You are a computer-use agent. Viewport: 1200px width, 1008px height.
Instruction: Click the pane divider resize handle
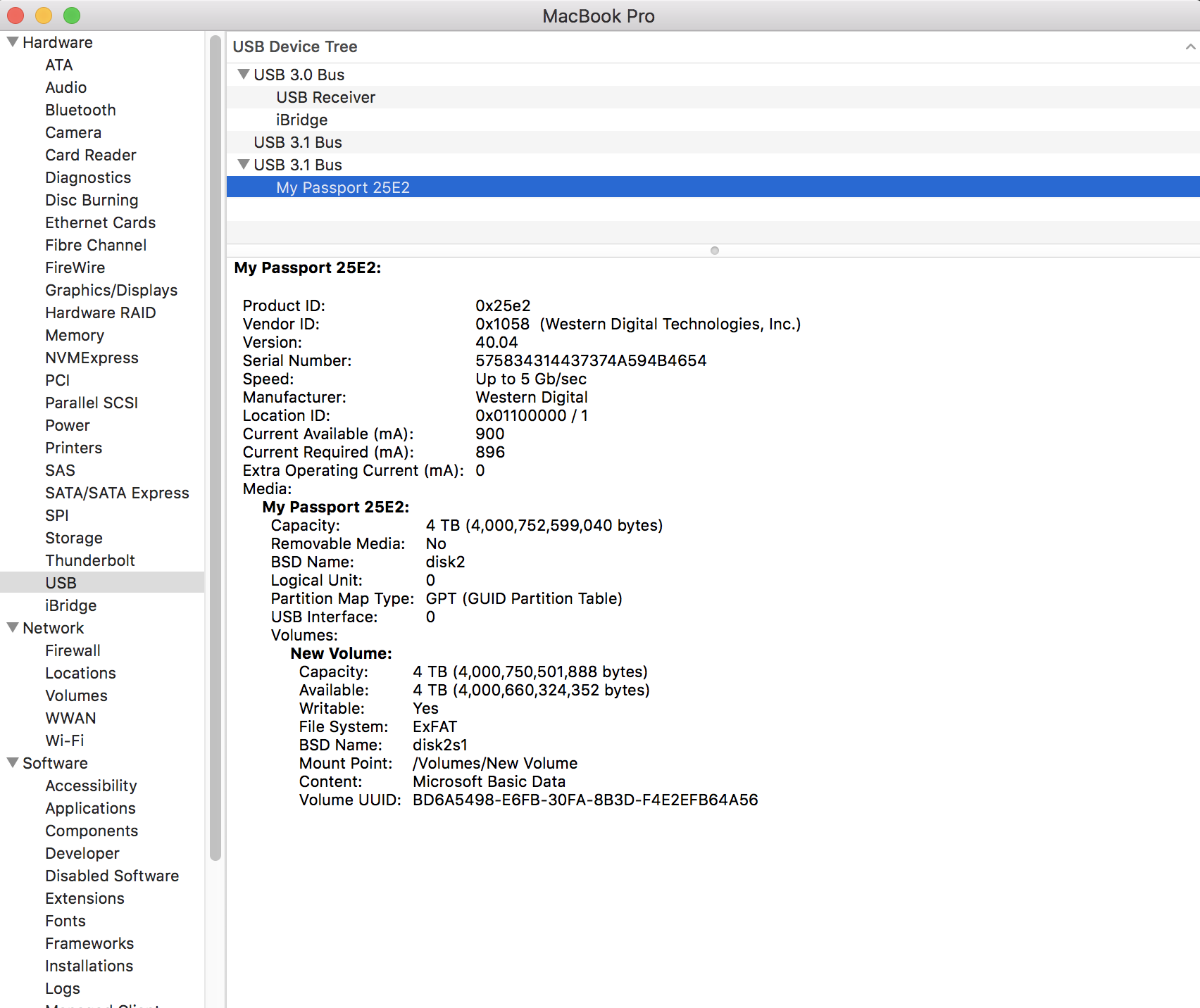tap(715, 251)
